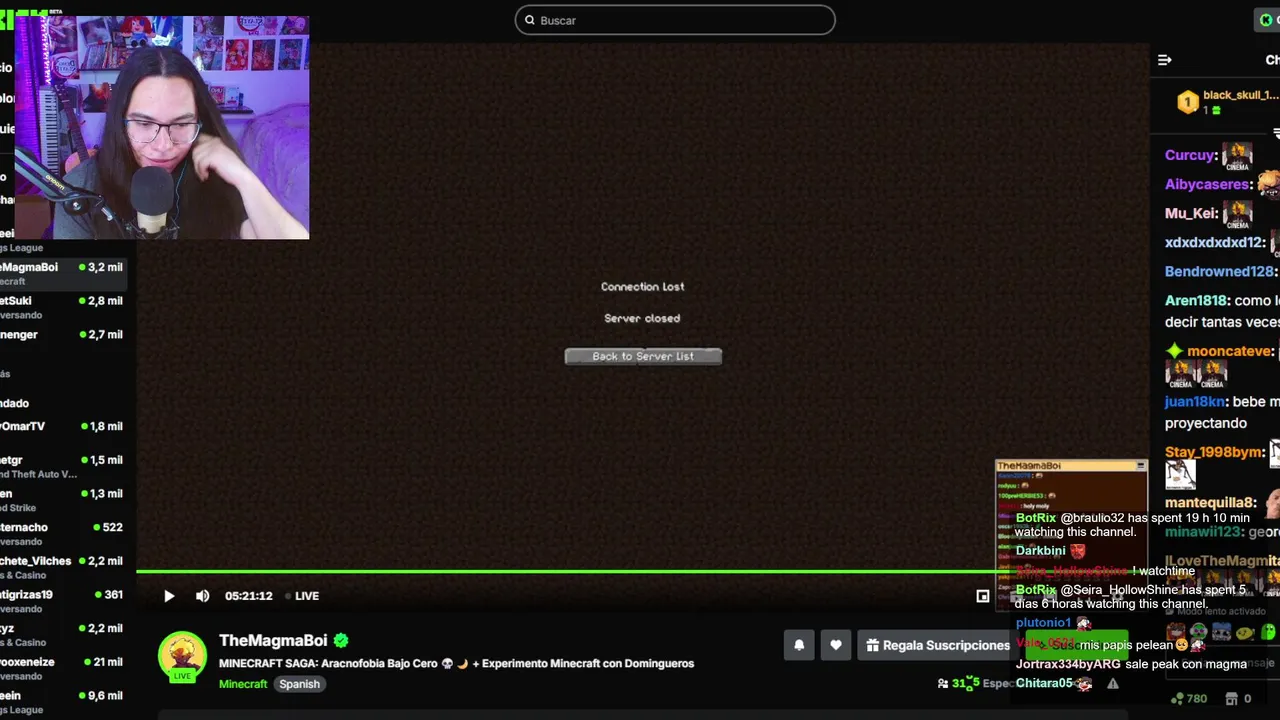
Task: Click Cinema emote next to Mu_Kei
Action: tap(1237, 214)
